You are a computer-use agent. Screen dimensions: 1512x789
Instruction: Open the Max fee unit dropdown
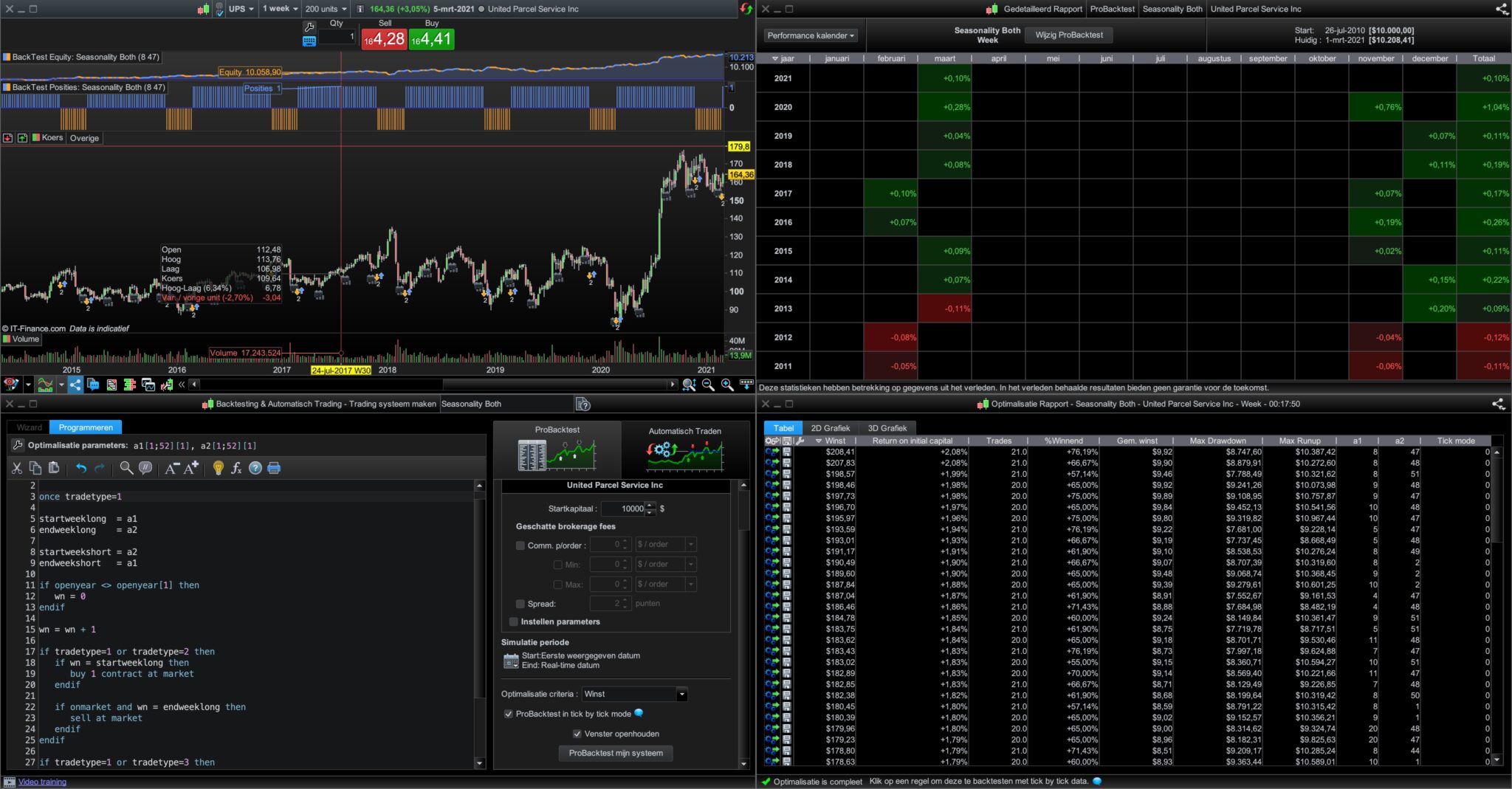666,585
